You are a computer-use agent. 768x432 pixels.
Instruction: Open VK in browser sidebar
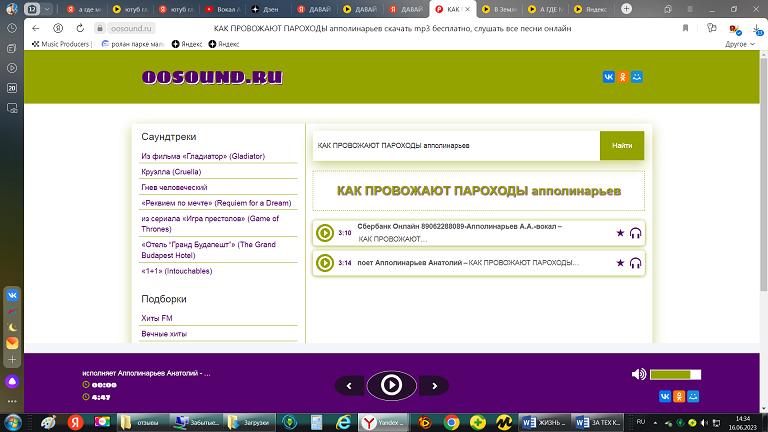(x=12, y=295)
